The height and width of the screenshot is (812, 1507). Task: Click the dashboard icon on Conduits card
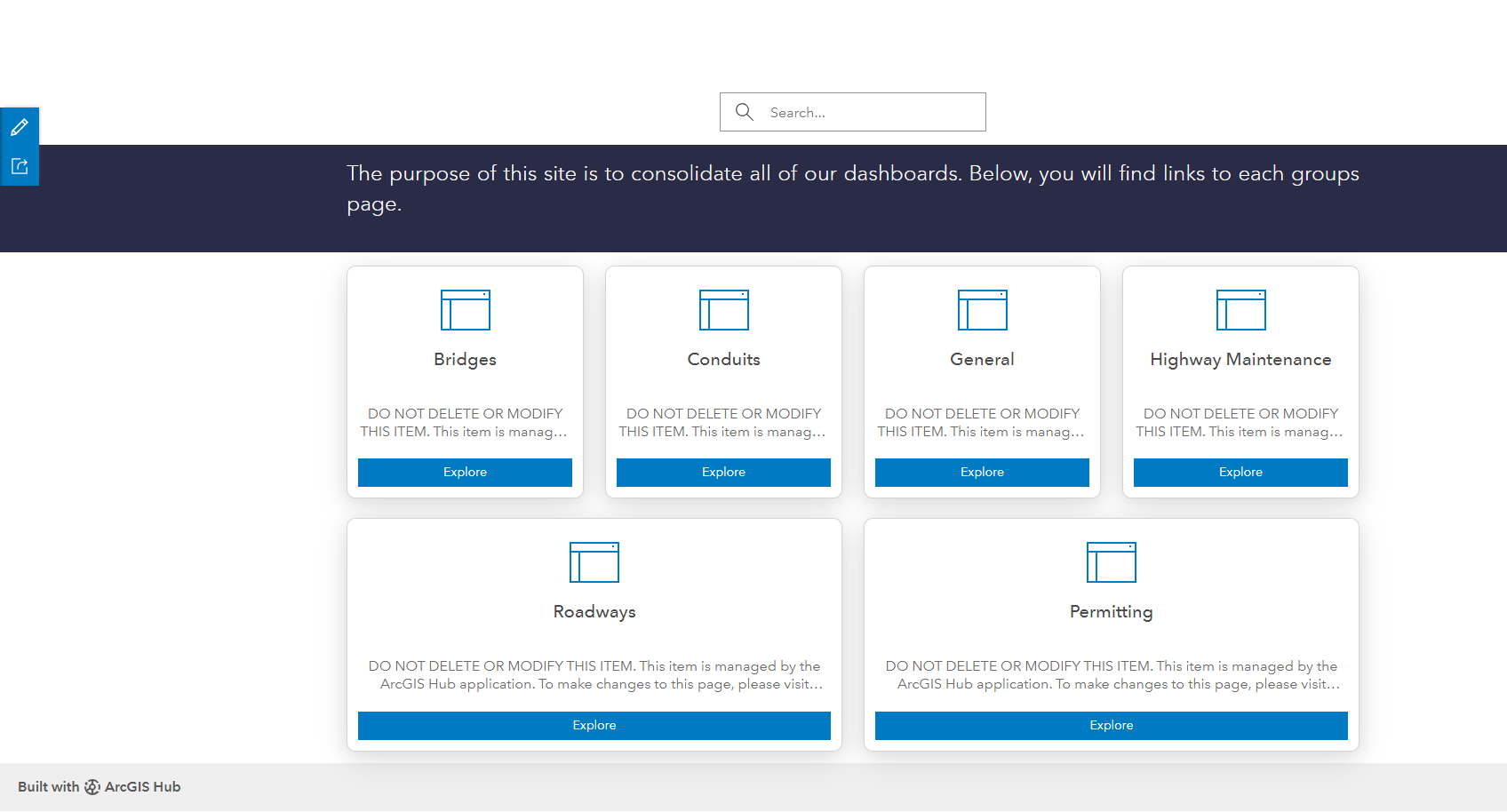[723, 310]
